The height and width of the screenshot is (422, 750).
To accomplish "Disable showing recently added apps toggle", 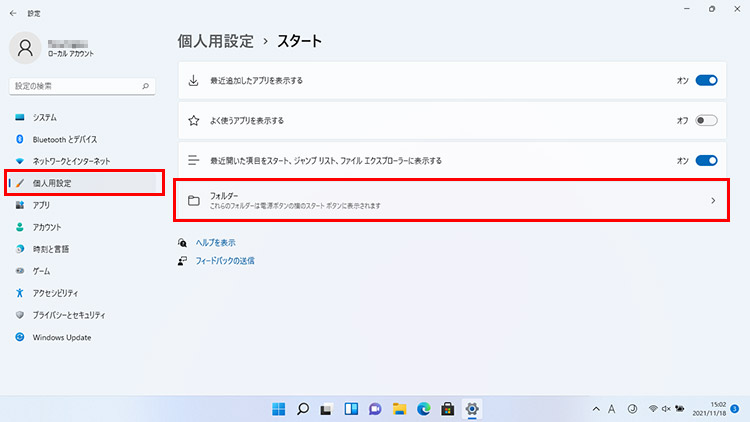I will point(706,80).
